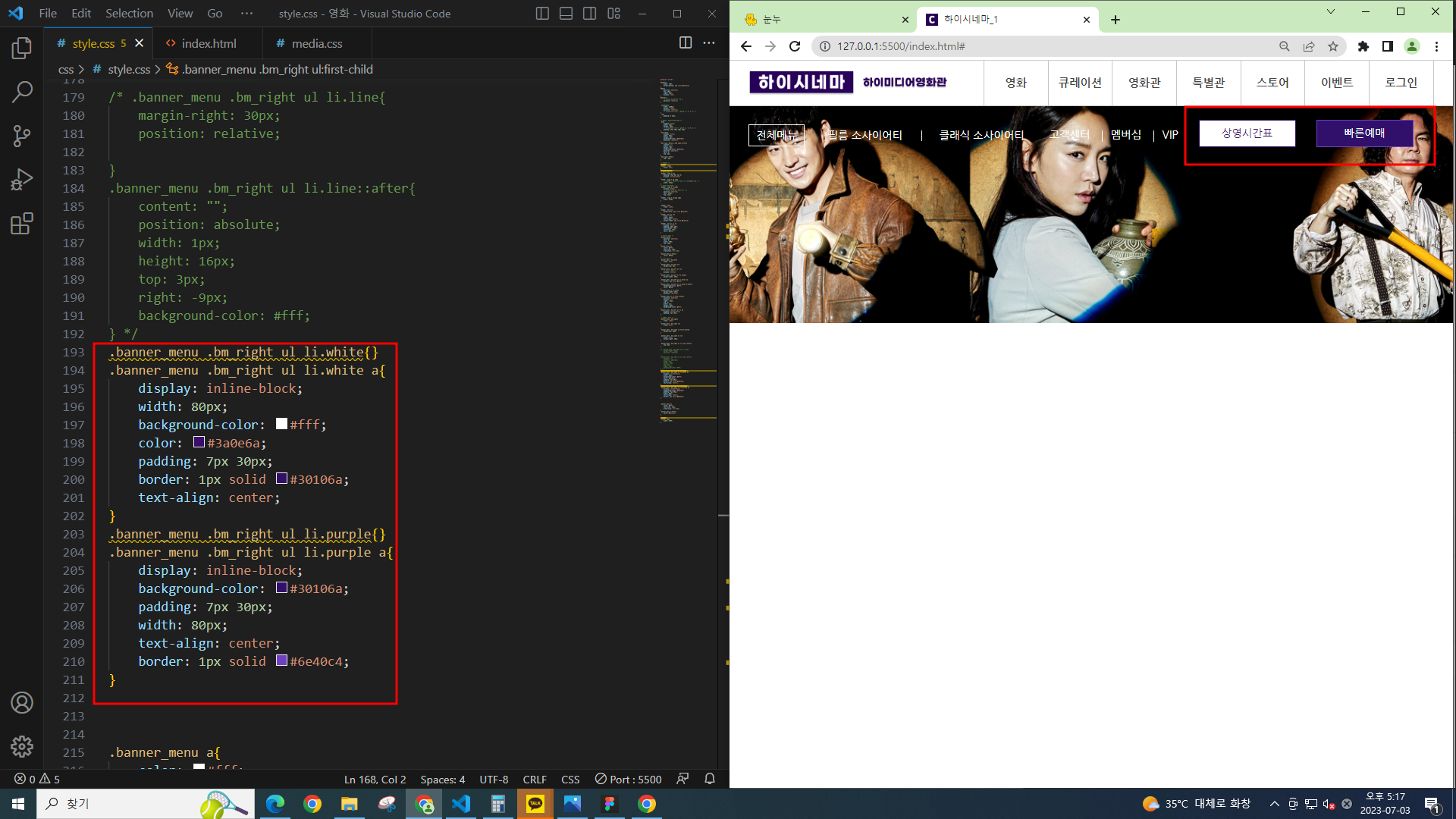Click the 상영시간표 white button
Image resolution: width=1456 pixels, height=819 pixels.
point(1247,133)
